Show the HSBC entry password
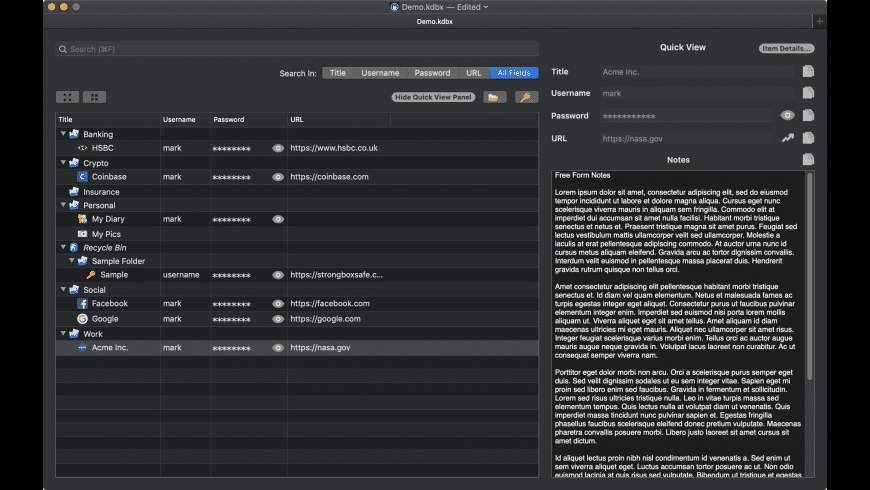 click(x=278, y=148)
